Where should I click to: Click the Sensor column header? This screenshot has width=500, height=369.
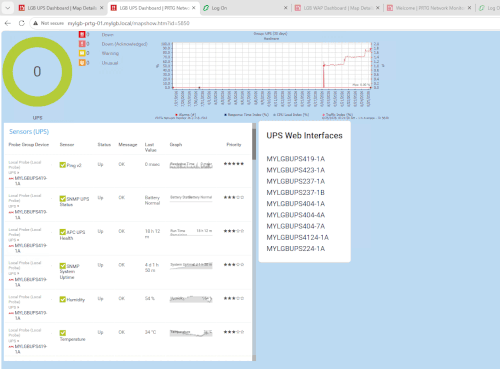[x=67, y=145]
